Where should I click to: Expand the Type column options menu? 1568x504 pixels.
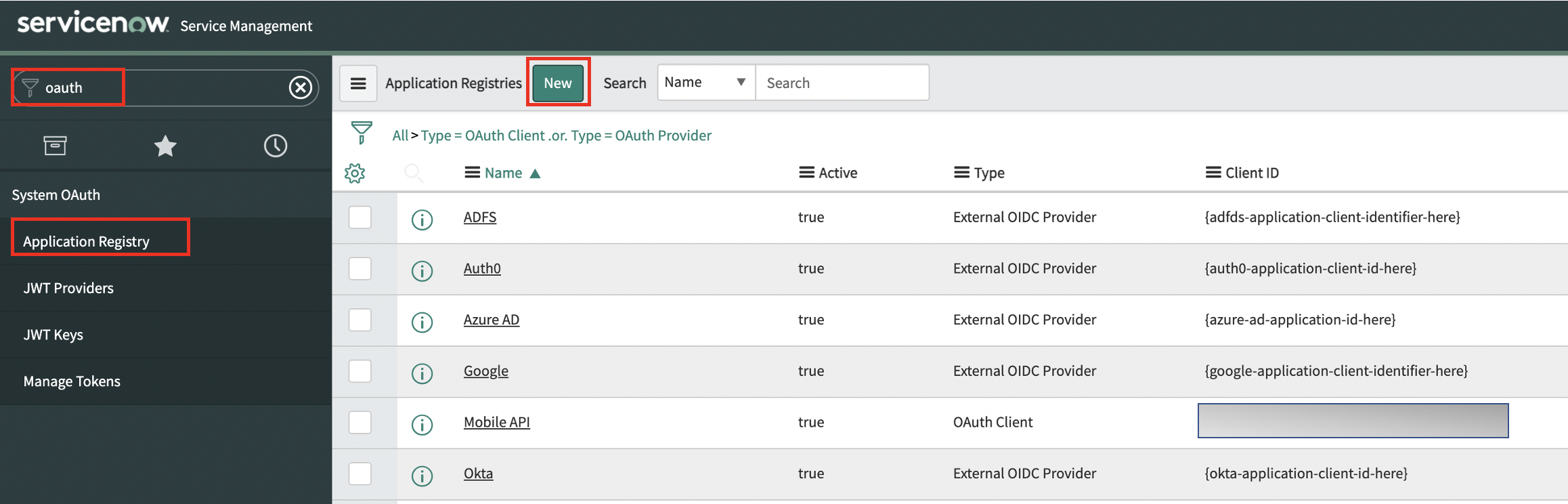click(961, 173)
